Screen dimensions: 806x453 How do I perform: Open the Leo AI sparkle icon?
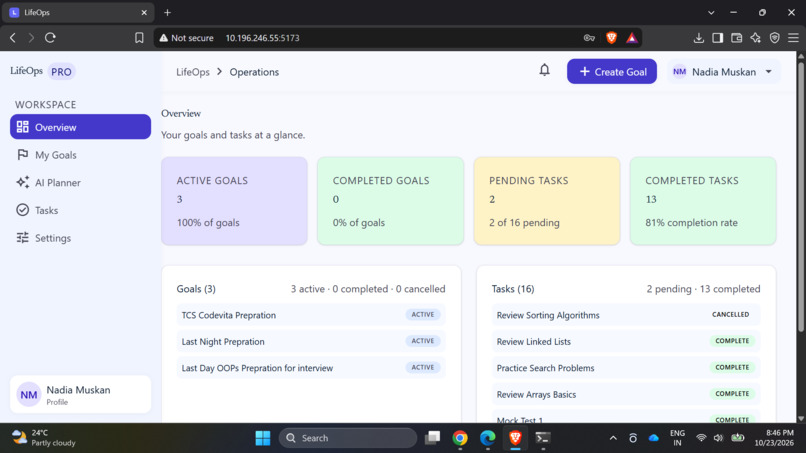click(x=756, y=38)
